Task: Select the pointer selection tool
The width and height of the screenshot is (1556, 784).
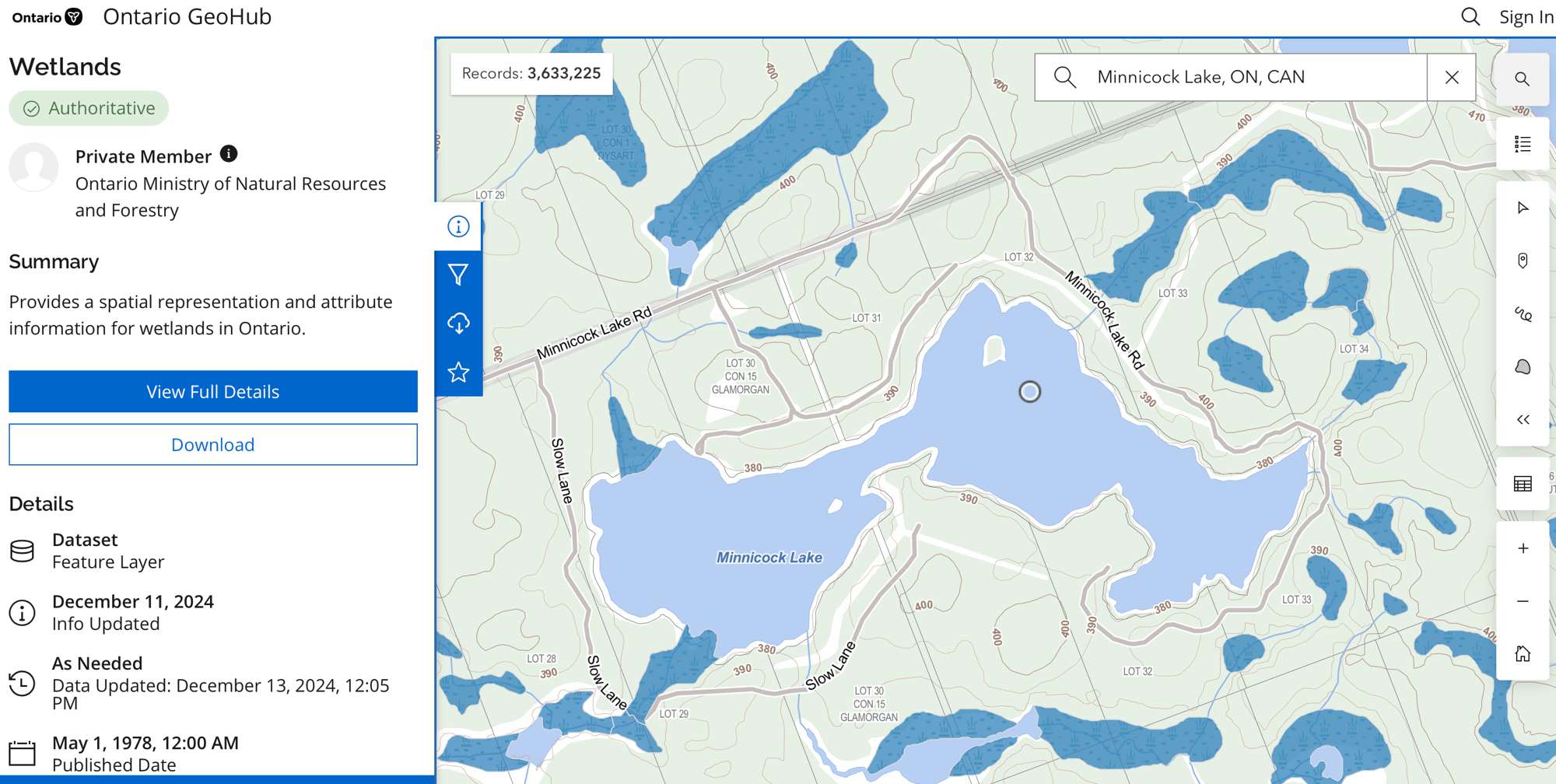Action: click(1523, 208)
